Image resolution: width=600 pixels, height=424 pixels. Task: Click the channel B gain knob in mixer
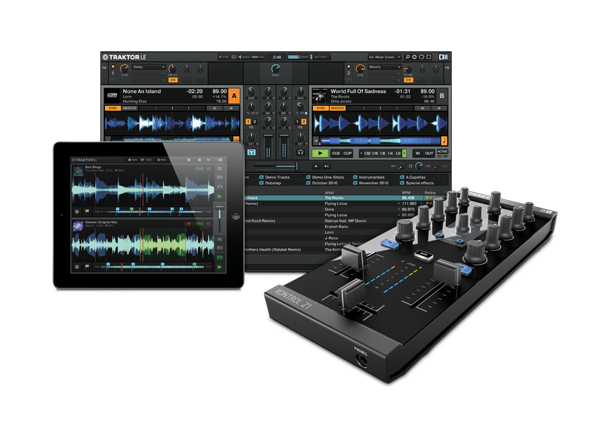[301, 91]
